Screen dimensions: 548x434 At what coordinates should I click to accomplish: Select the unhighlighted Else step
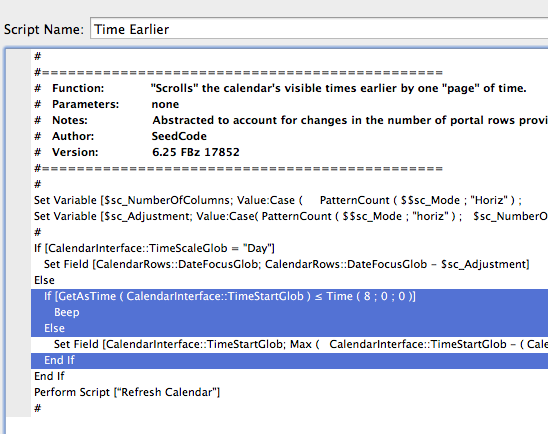289,280
